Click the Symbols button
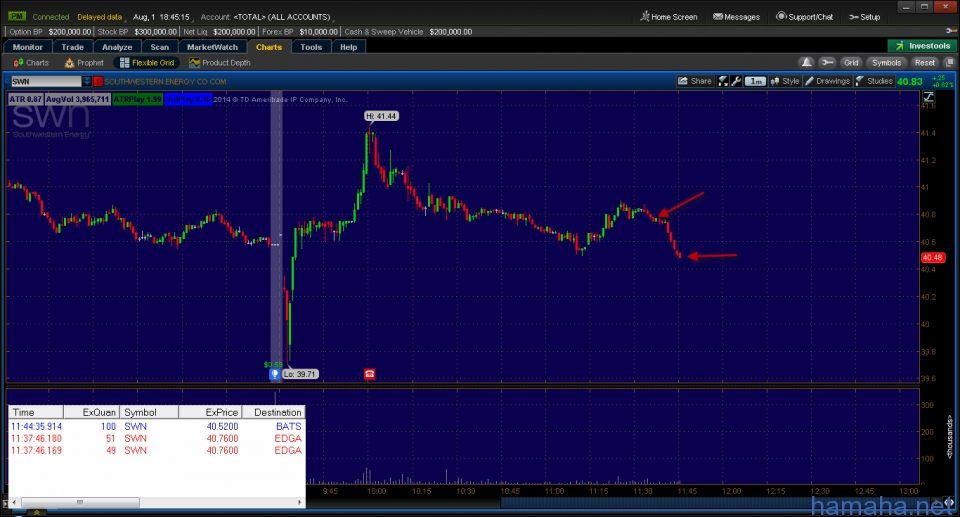Viewport: 960px width, 517px height. pyautogui.click(x=886, y=62)
